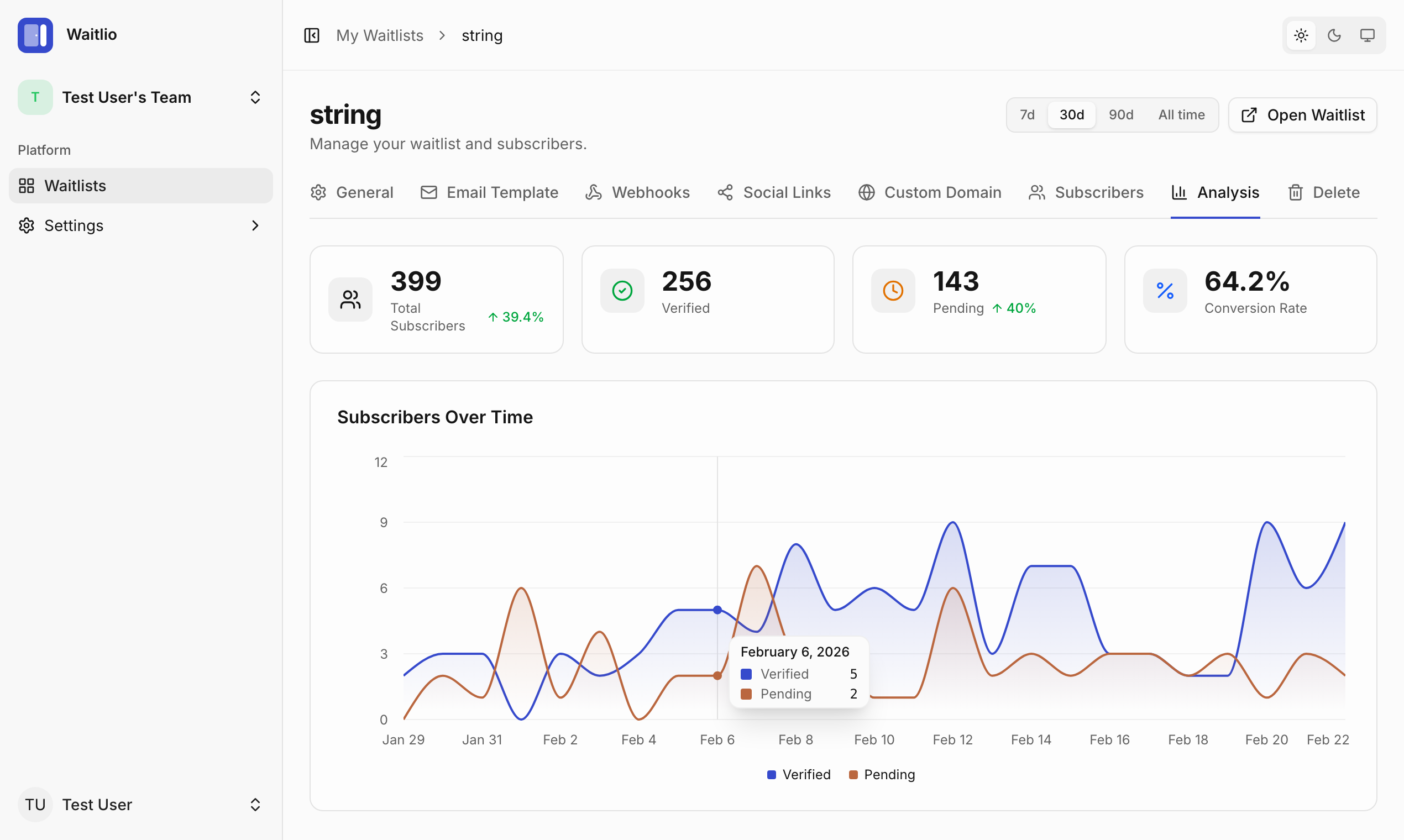Navigate to My Waitlists breadcrumb link
Viewport: 1404px width, 840px height.
tap(379, 36)
